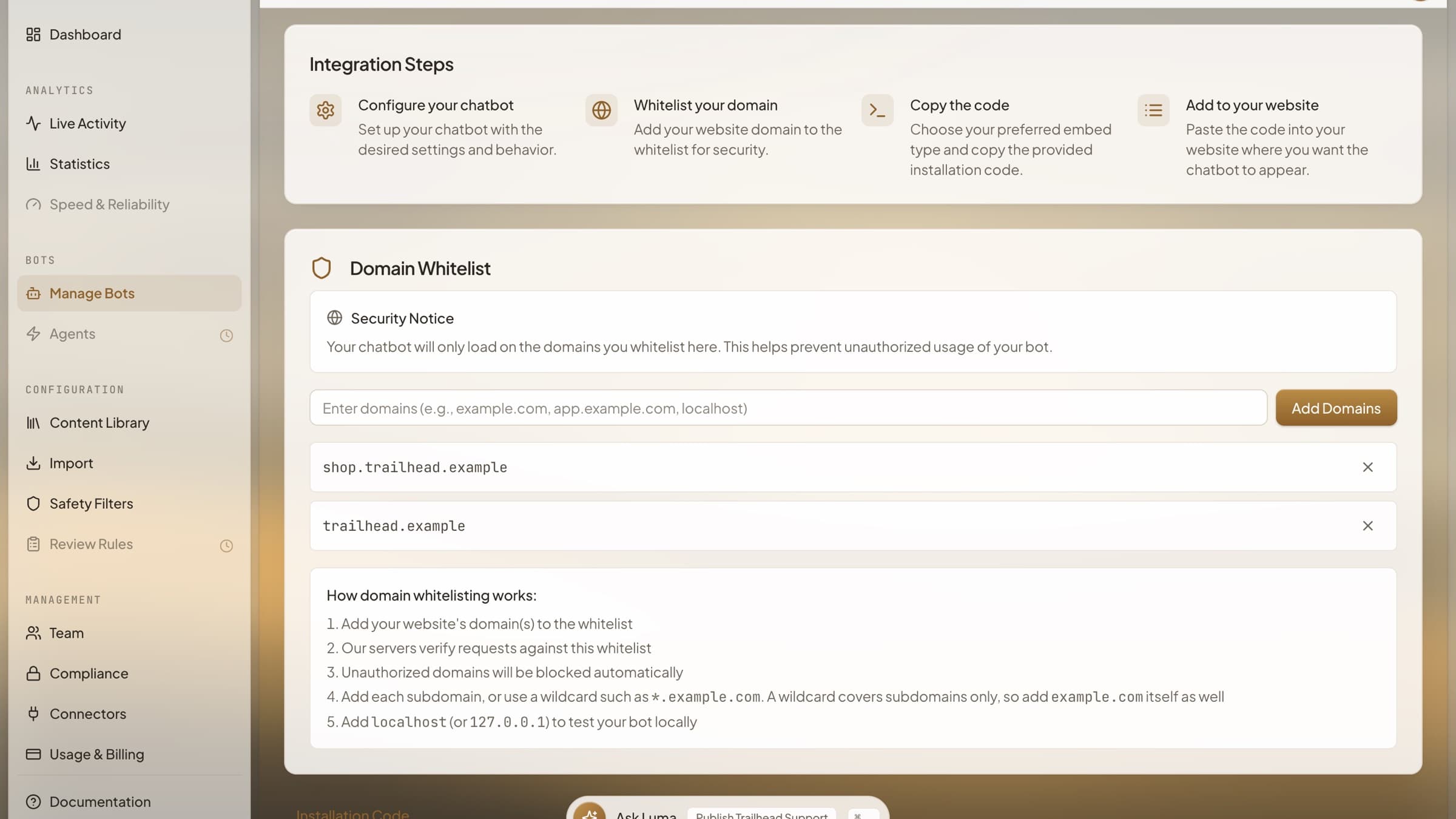Click the Compliance lock icon

(33, 673)
